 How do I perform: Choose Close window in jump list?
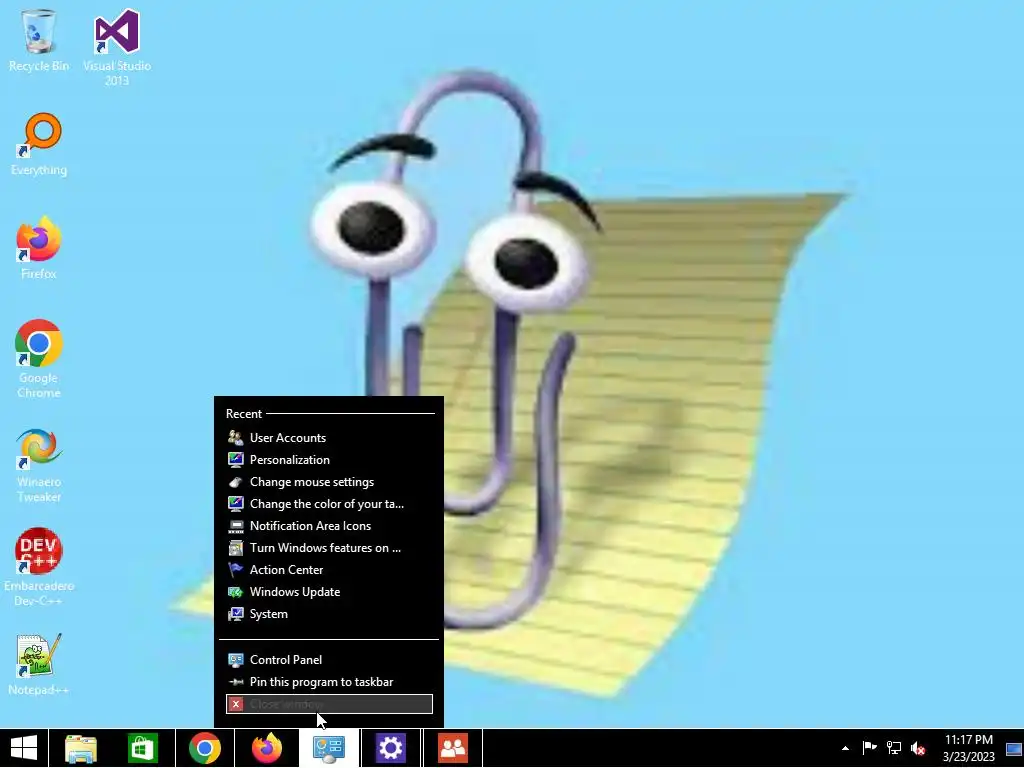pyautogui.click(x=329, y=704)
